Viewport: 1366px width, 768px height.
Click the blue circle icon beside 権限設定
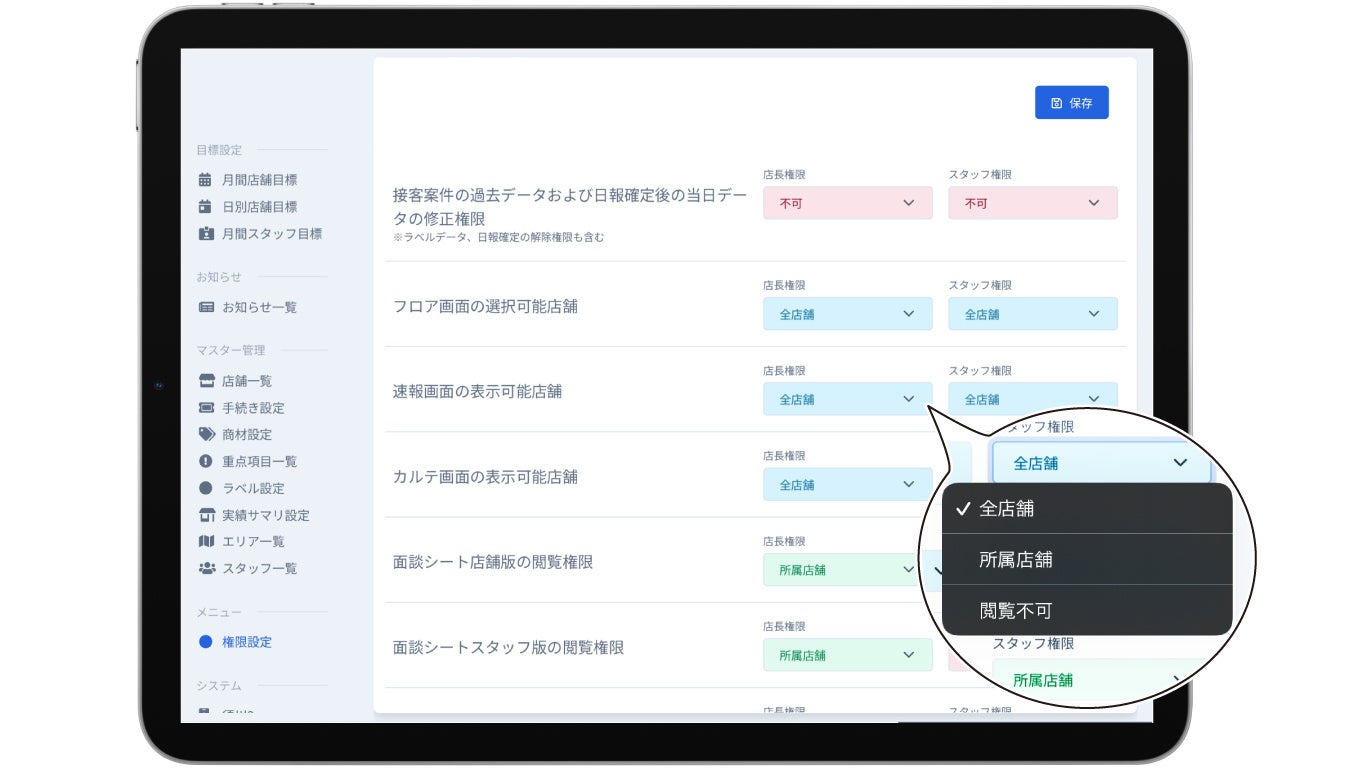[x=205, y=642]
